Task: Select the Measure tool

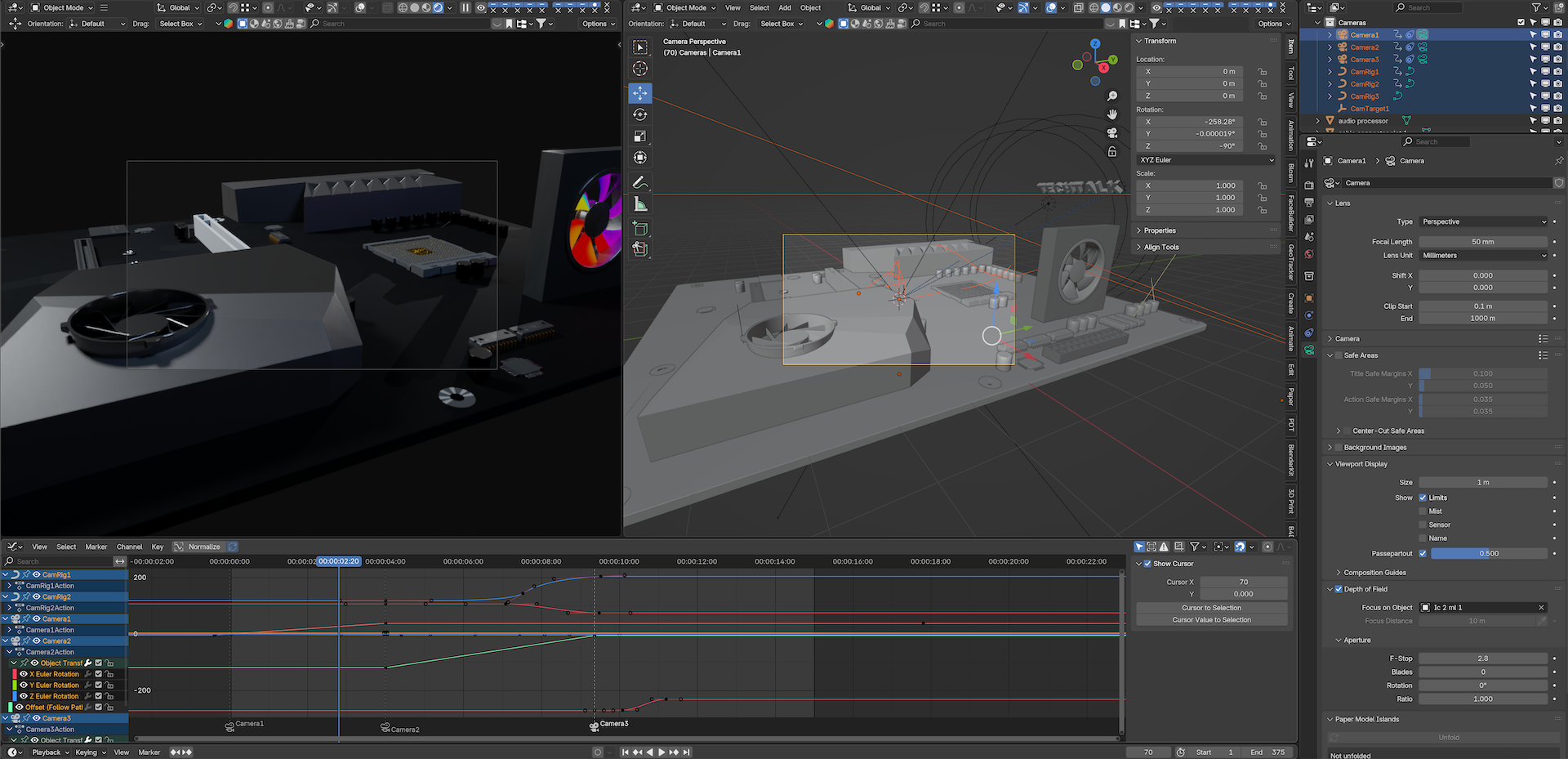Action: coord(640,204)
